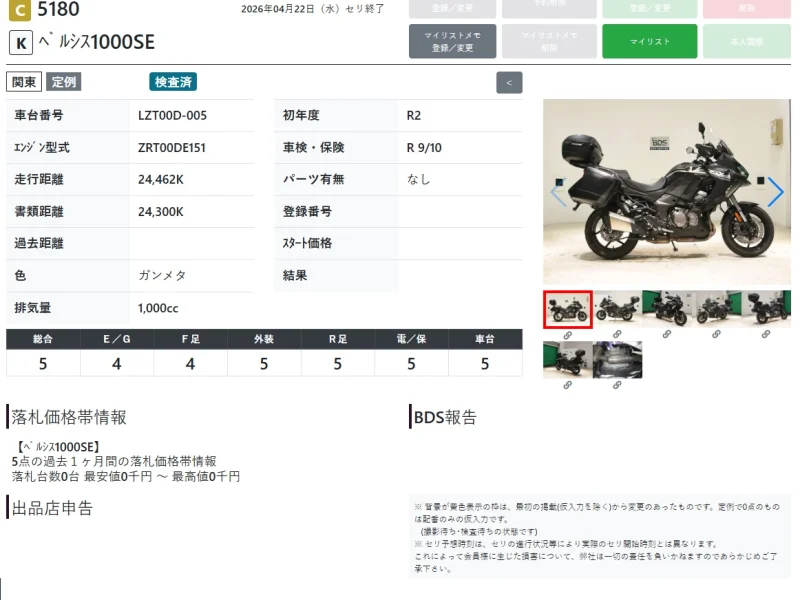Click the gray '定例' tag
Viewport: 800px width, 600px height.
click(x=64, y=82)
